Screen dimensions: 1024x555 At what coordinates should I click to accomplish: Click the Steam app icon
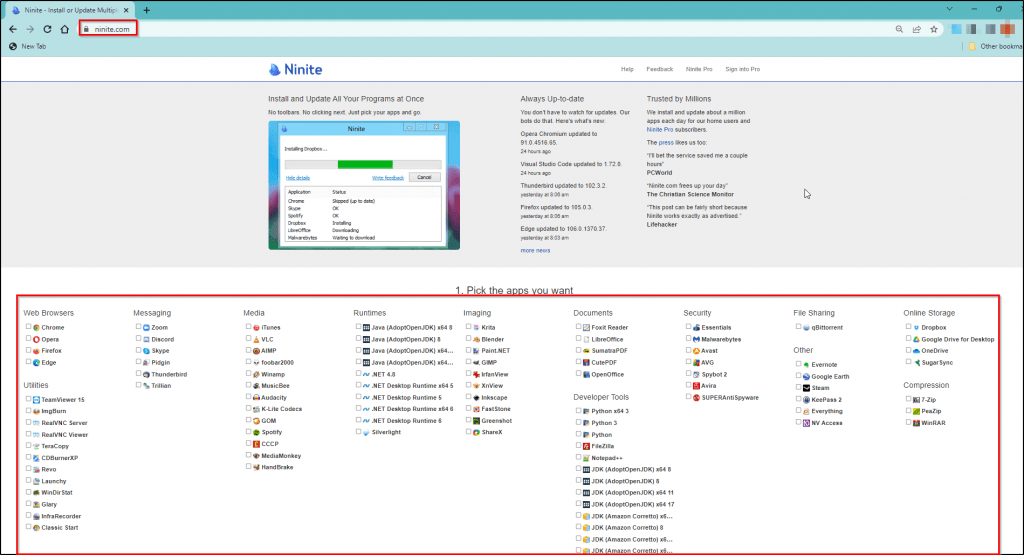point(807,388)
